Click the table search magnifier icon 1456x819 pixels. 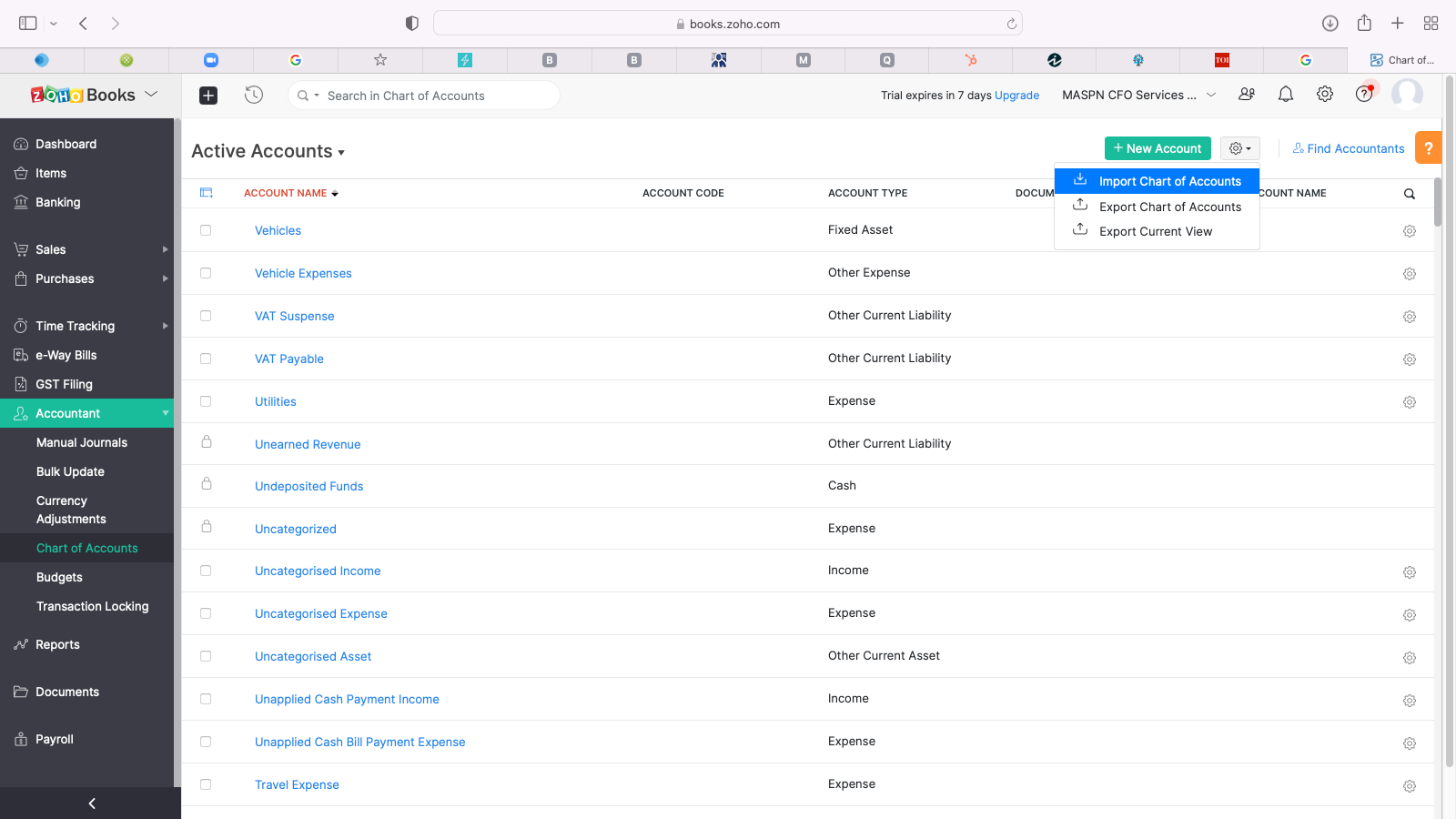pos(1409,194)
